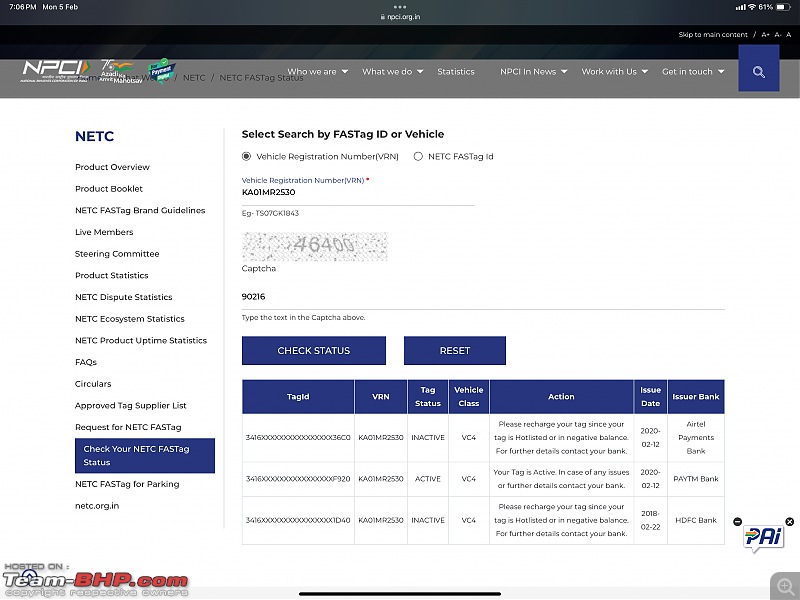Click the HDFC Bank cell
The image size is (800, 600).
[696, 520]
